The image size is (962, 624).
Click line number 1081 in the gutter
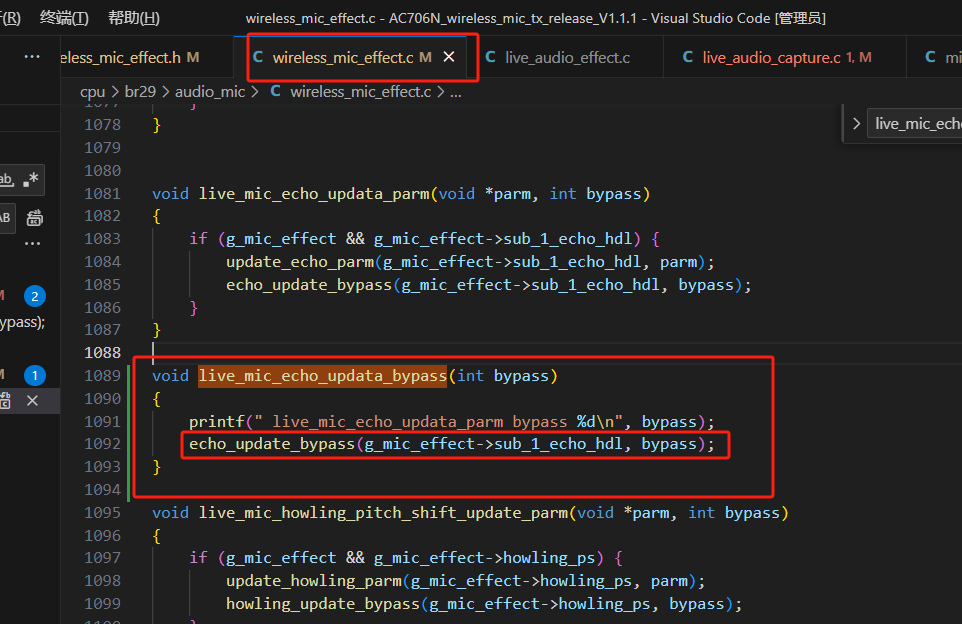(x=102, y=194)
